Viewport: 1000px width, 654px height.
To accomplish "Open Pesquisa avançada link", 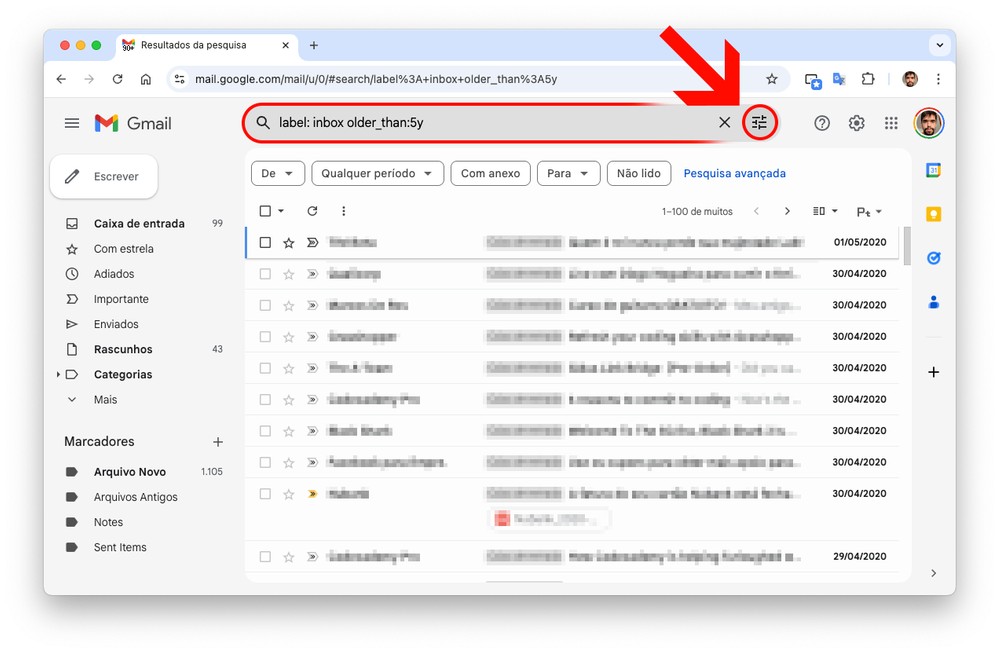I will tap(735, 174).
